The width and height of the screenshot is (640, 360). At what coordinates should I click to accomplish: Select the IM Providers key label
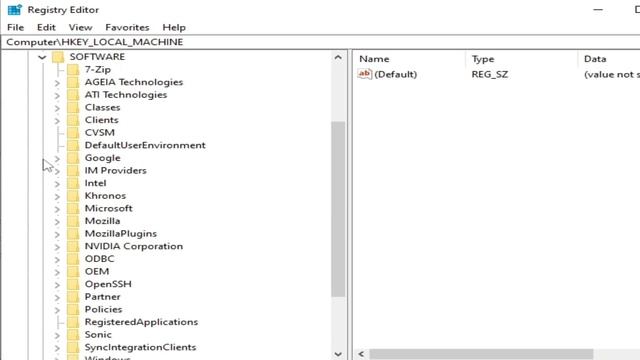116,171
